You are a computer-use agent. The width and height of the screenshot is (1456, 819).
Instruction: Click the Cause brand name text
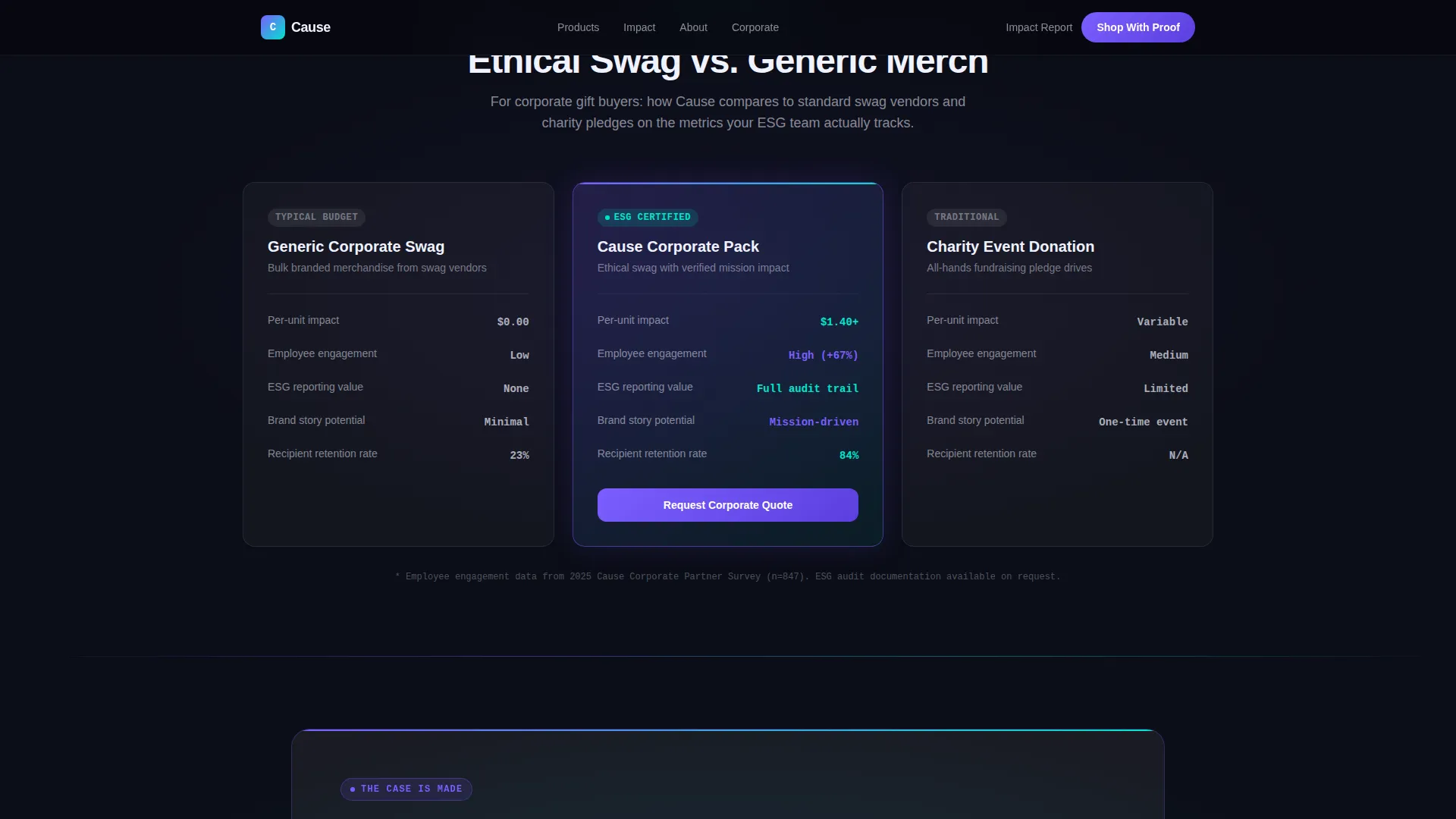click(311, 27)
